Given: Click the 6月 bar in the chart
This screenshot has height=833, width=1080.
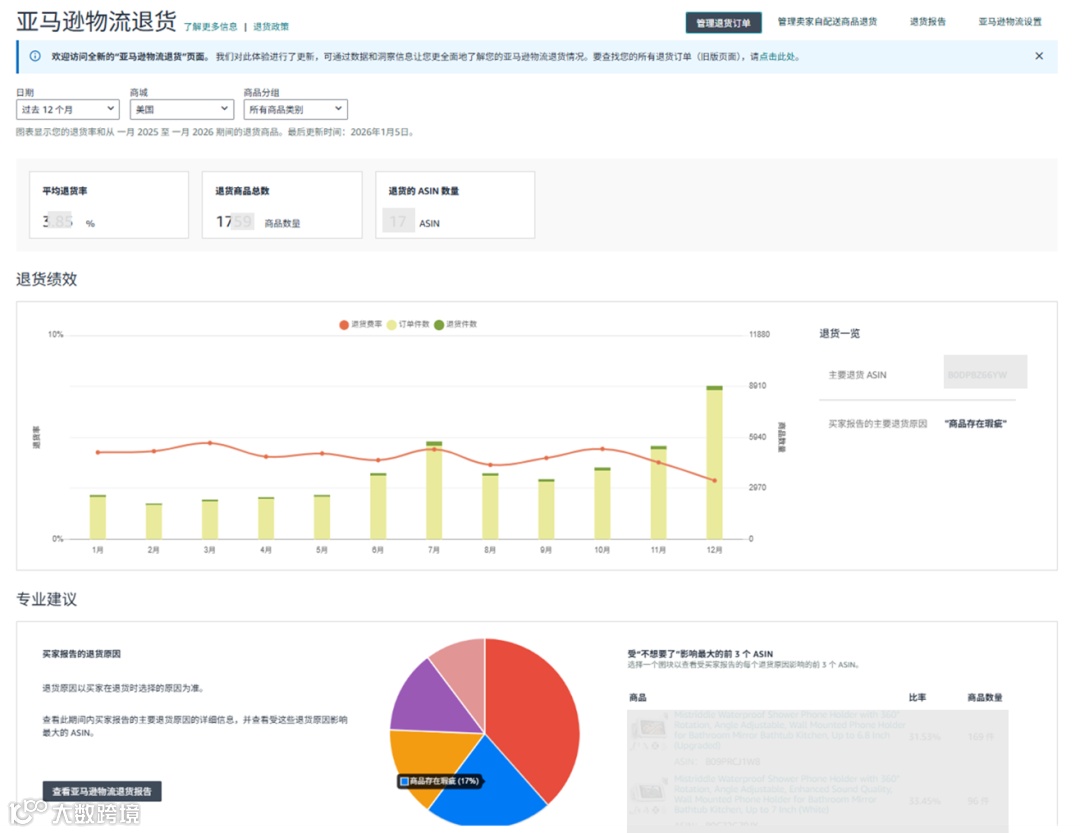Looking at the screenshot, I should pyautogui.click(x=378, y=506).
